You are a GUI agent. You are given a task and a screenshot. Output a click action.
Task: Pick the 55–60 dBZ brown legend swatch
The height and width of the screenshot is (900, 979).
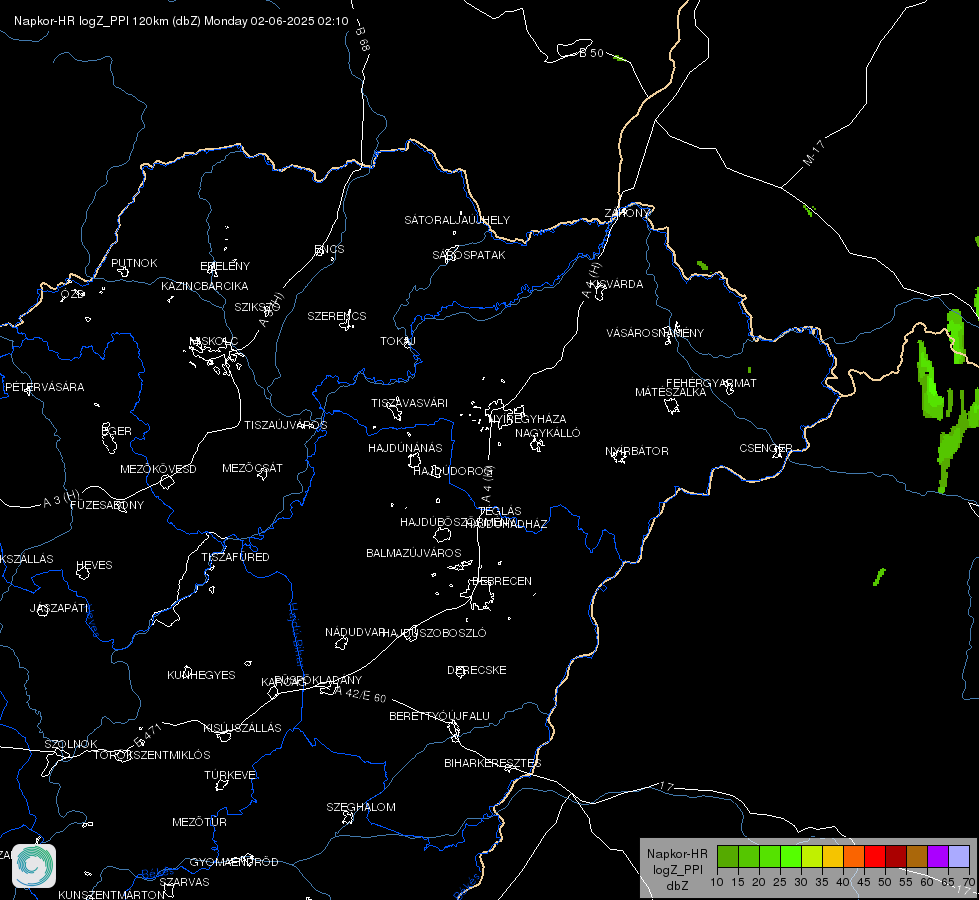917,856
